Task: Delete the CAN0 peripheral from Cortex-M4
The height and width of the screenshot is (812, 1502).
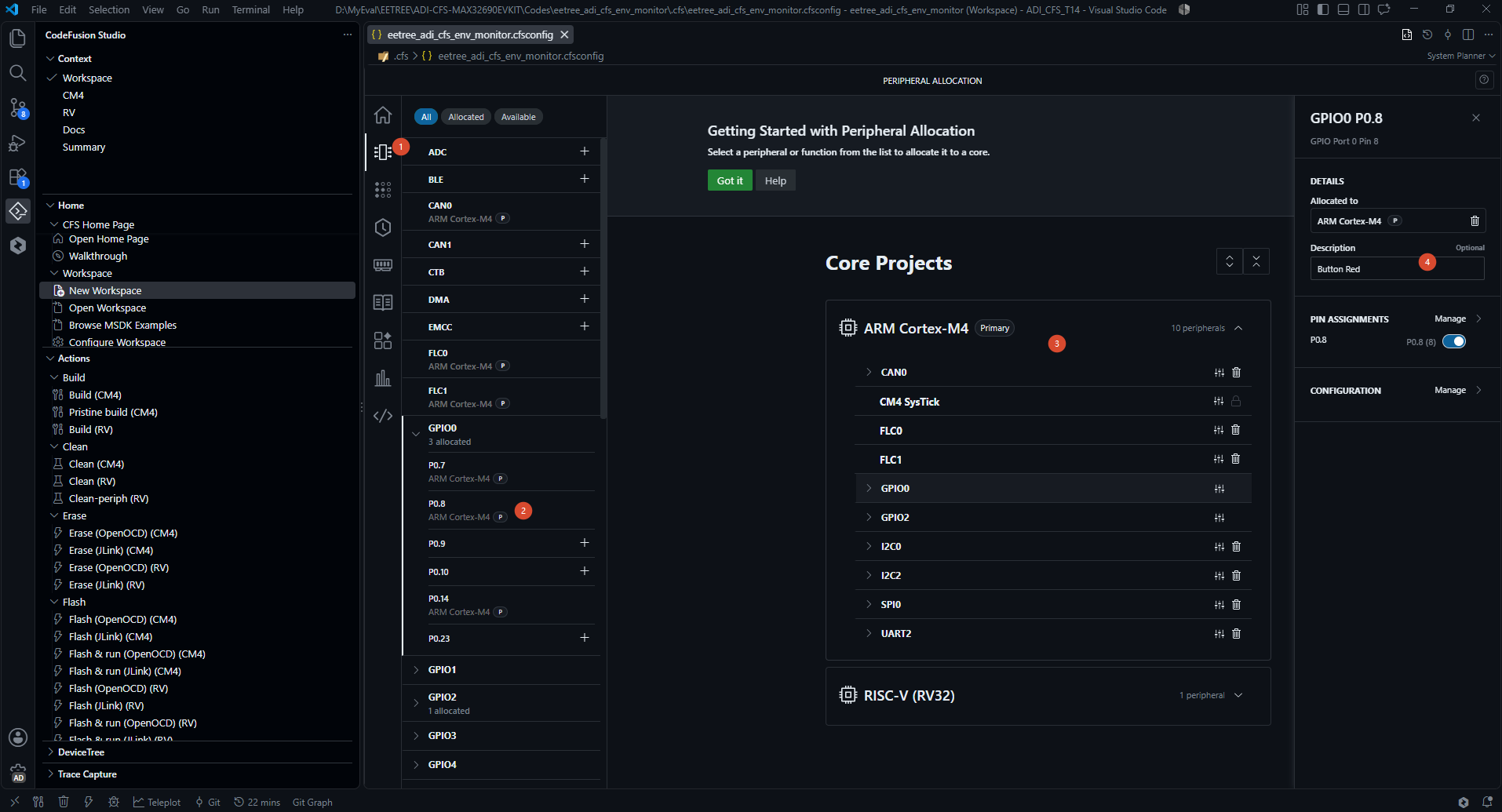Action: pyautogui.click(x=1236, y=373)
